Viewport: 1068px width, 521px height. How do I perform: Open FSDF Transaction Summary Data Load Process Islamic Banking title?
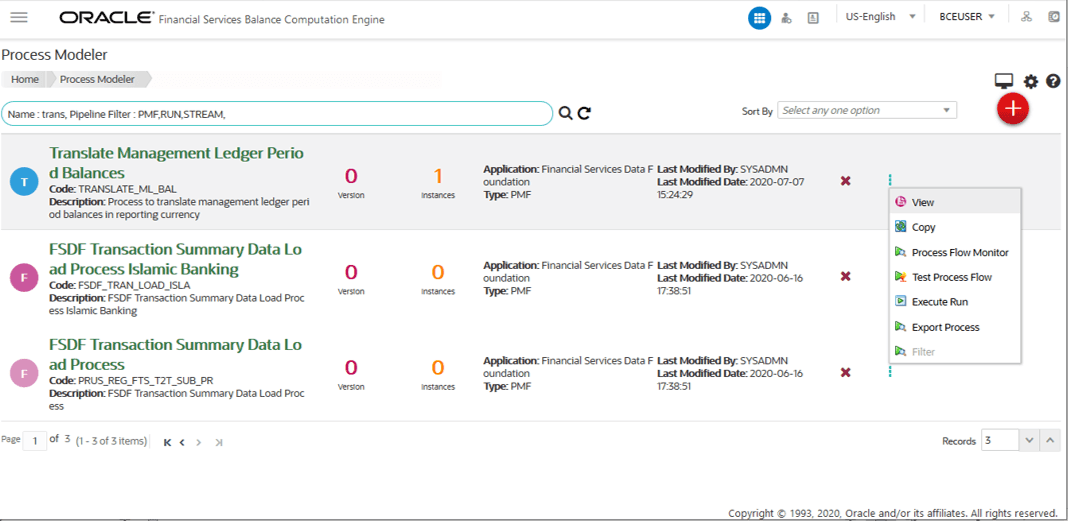point(176,259)
